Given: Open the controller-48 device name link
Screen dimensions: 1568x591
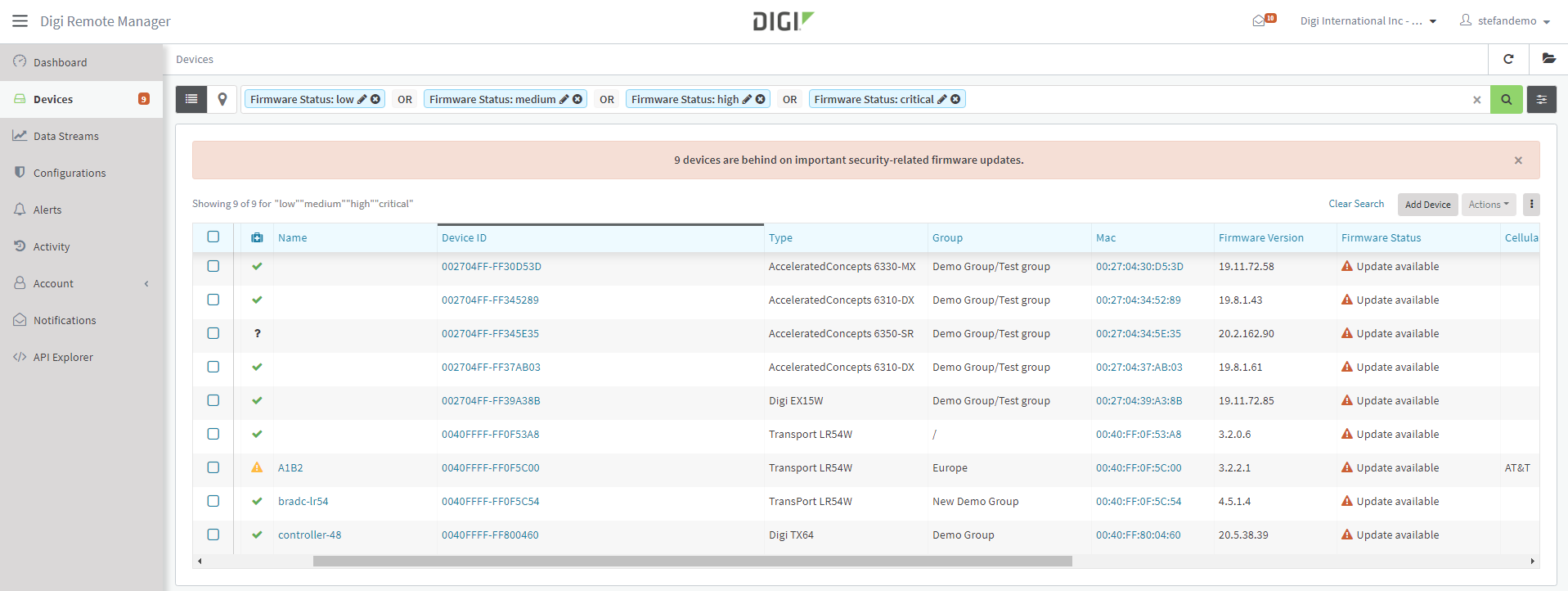Looking at the screenshot, I should (309, 535).
